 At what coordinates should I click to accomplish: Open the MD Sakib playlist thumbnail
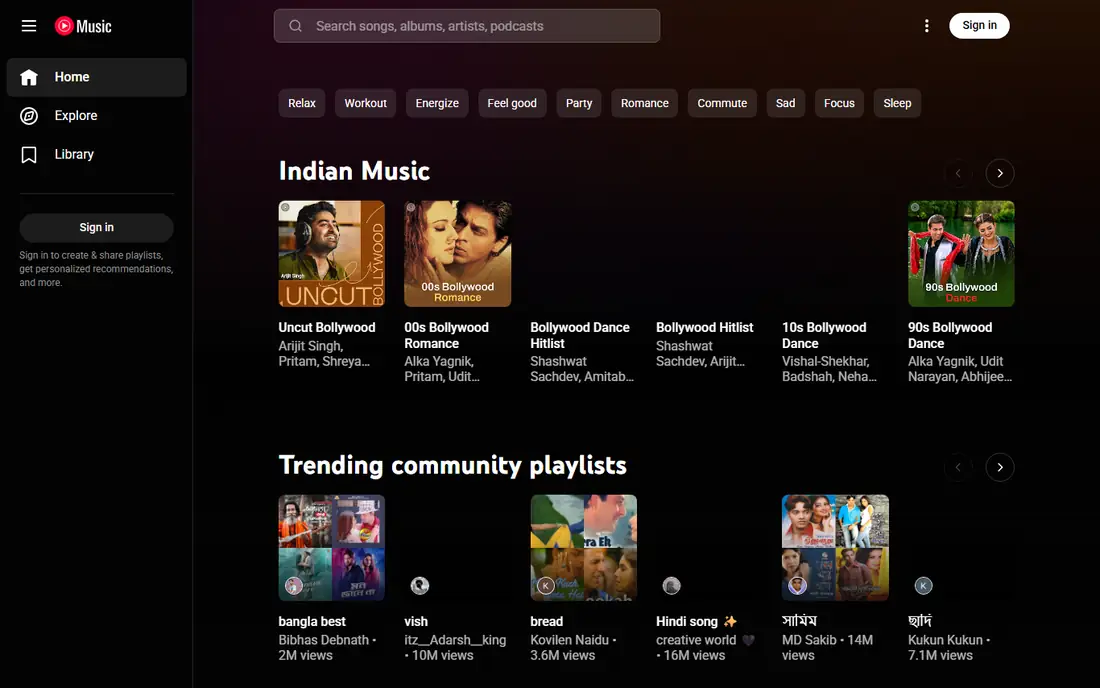coord(836,548)
